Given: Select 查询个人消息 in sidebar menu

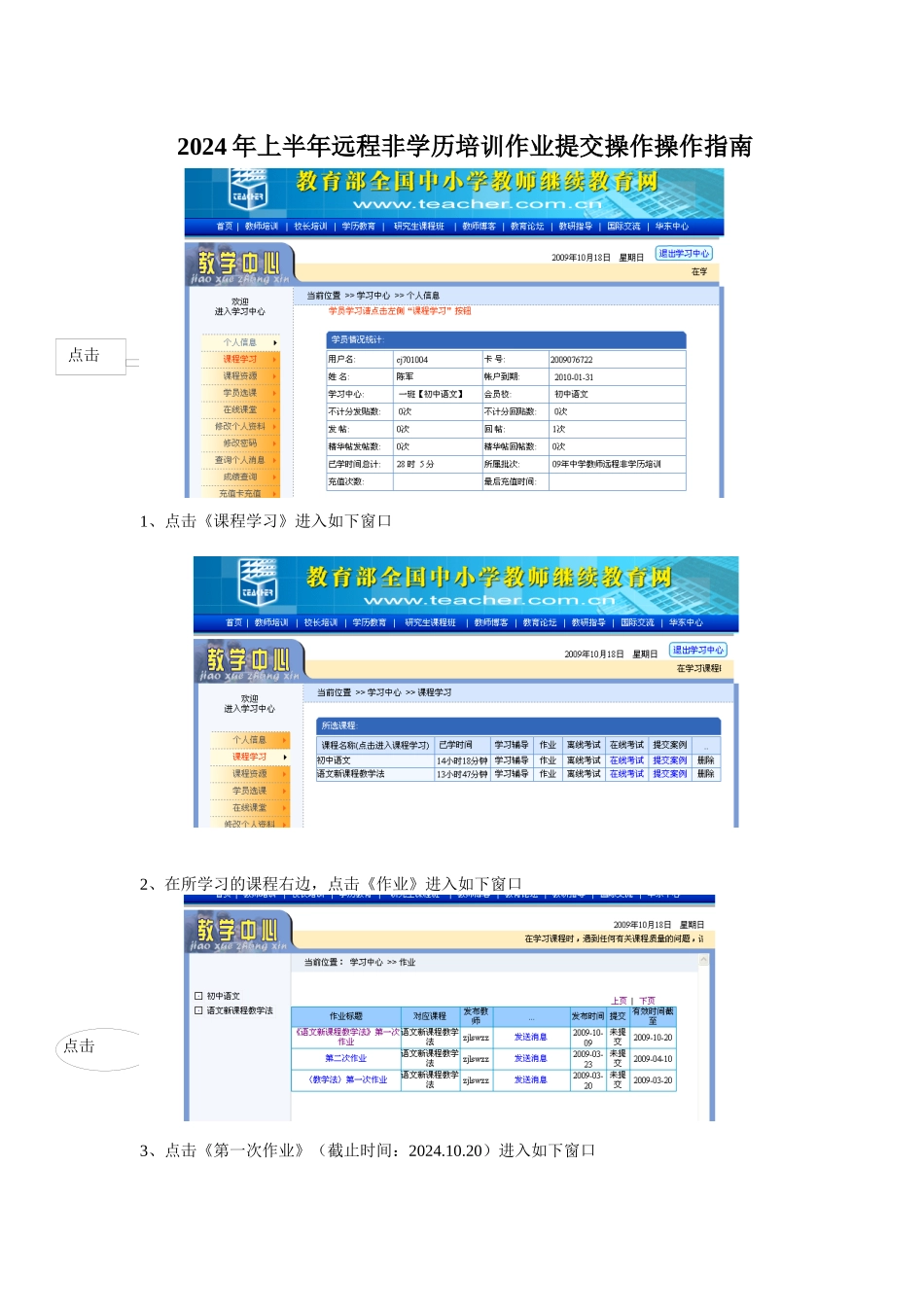Looking at the screenshot, I should coord(239,460).
